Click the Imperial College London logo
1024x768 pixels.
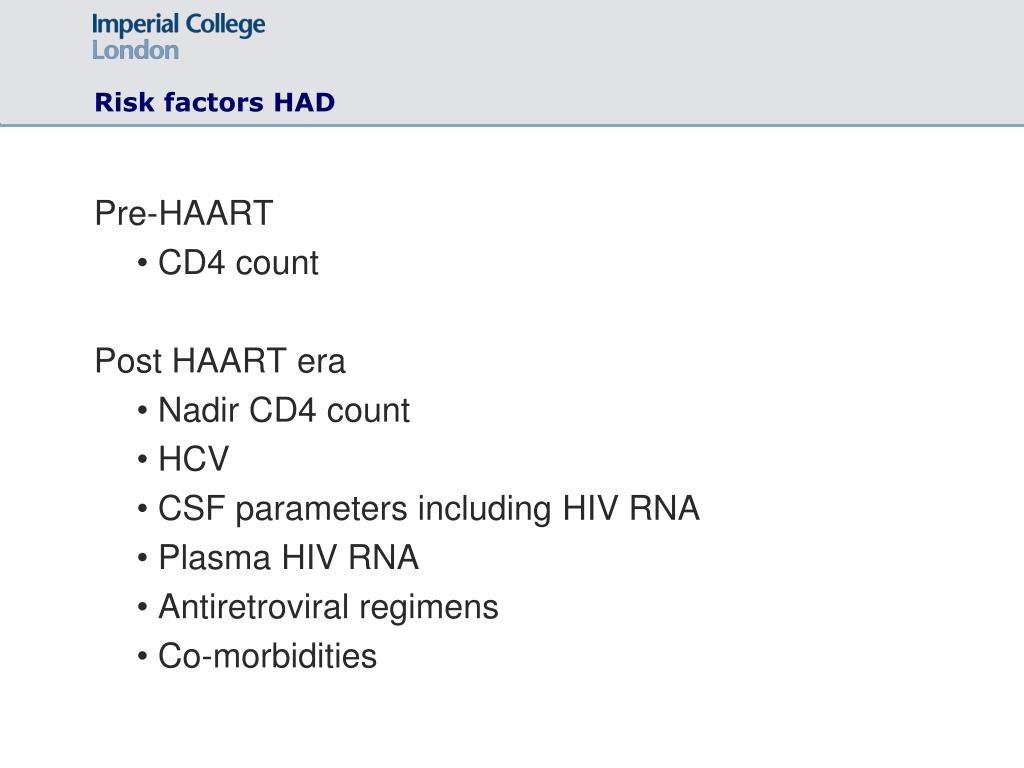coord(178,37)
